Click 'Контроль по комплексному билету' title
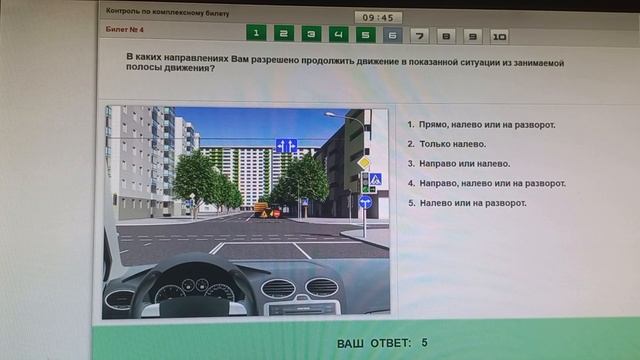640x360 pixels. (167, 12)
